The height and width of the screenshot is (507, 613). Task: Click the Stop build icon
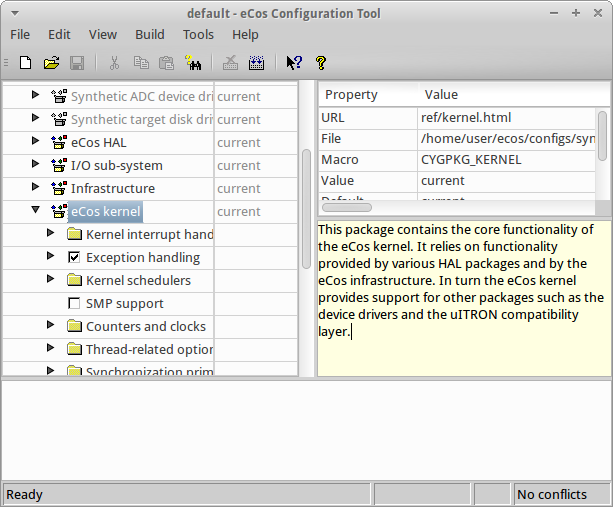[x=230, y=63]
